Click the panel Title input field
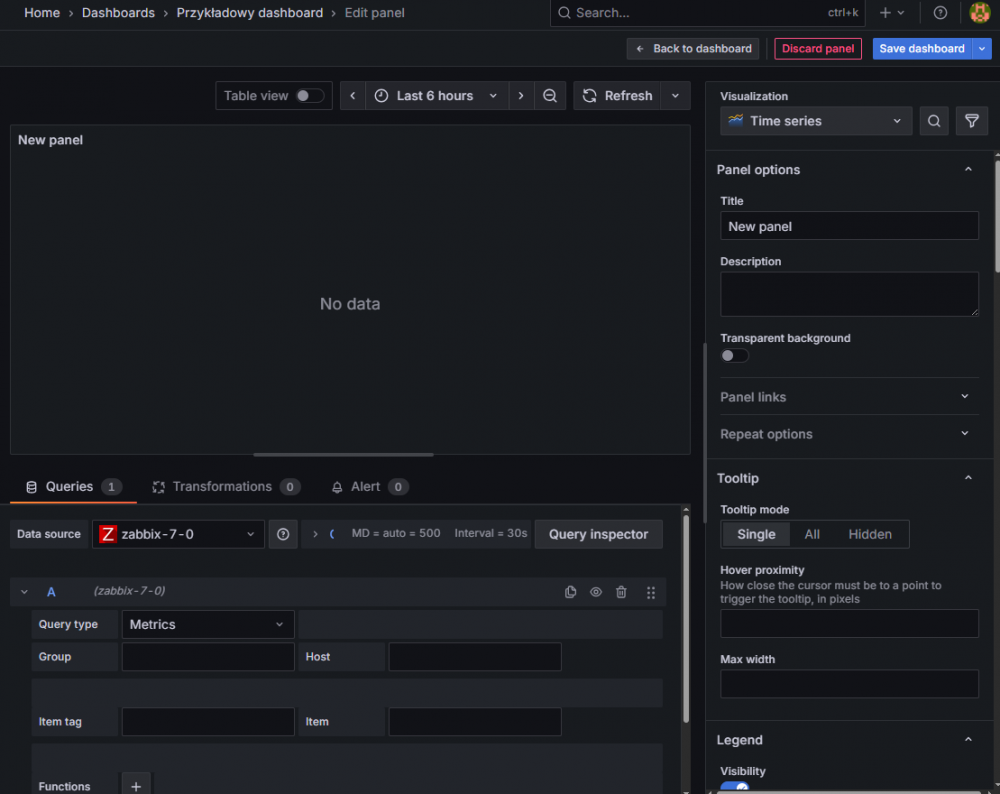Image resolution: width=1000 pixels, height=794 pixels. click(849, 226)
